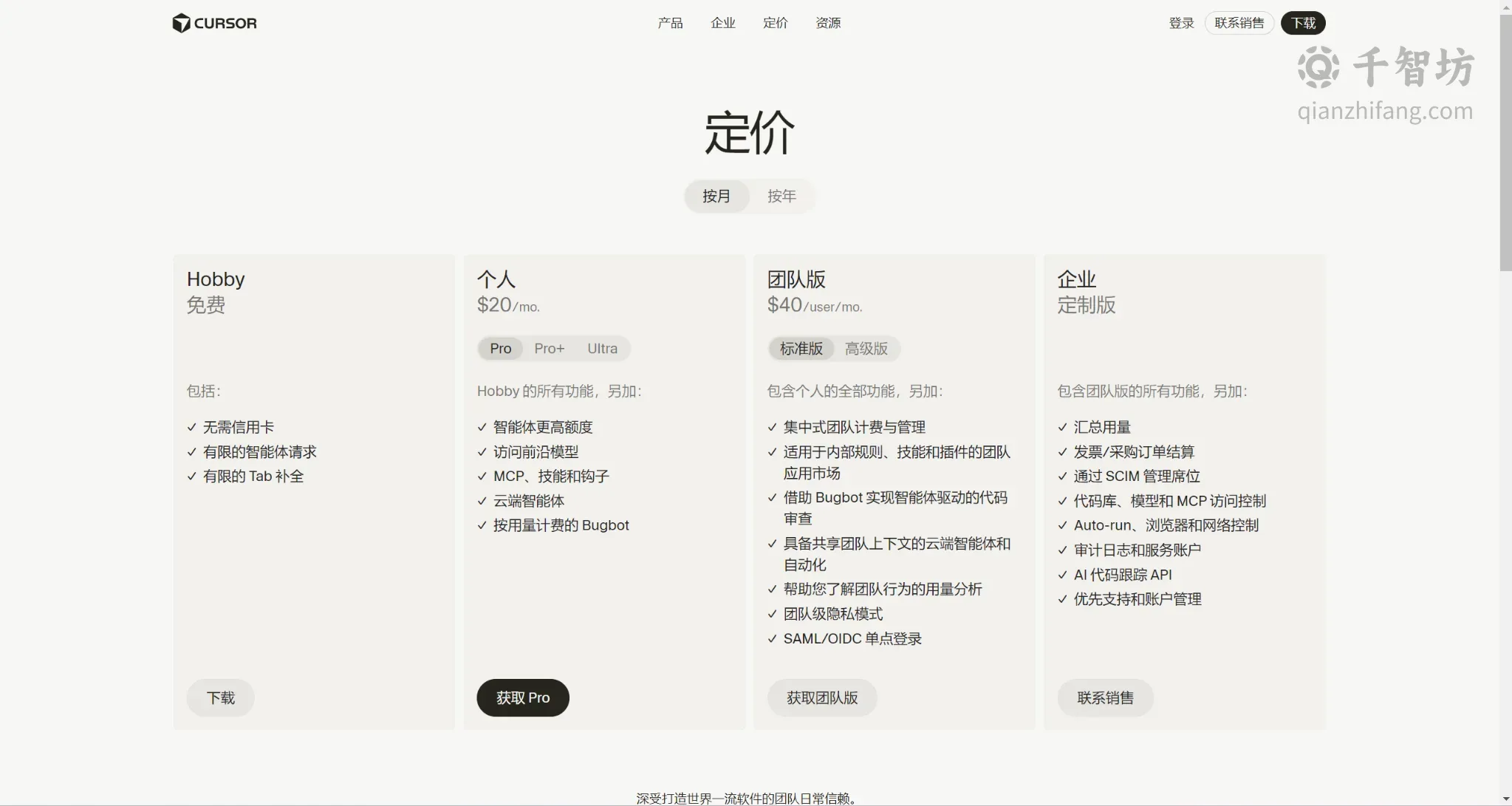Click the checkmark beside 有限的 Tab 补全
This screenshot has width=1512, height=806.
point(191,477)
